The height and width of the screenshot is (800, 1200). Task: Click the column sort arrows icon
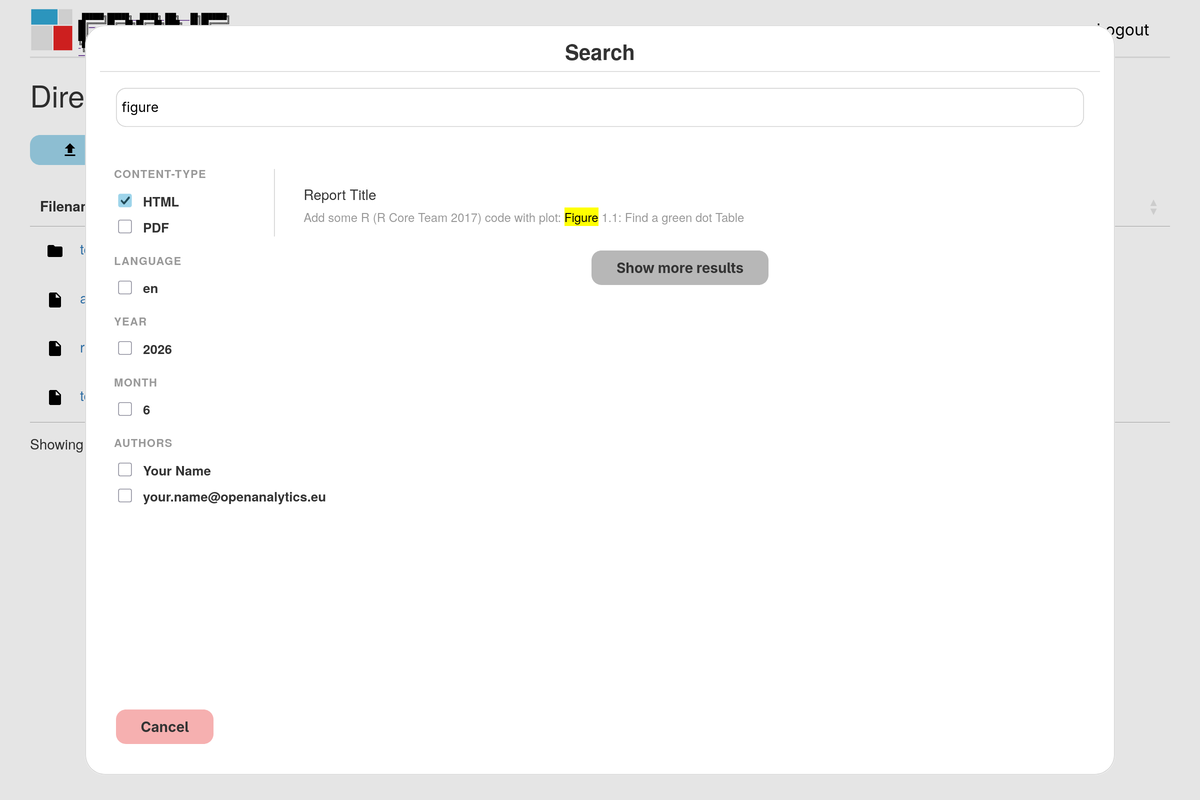point(1153,207)
